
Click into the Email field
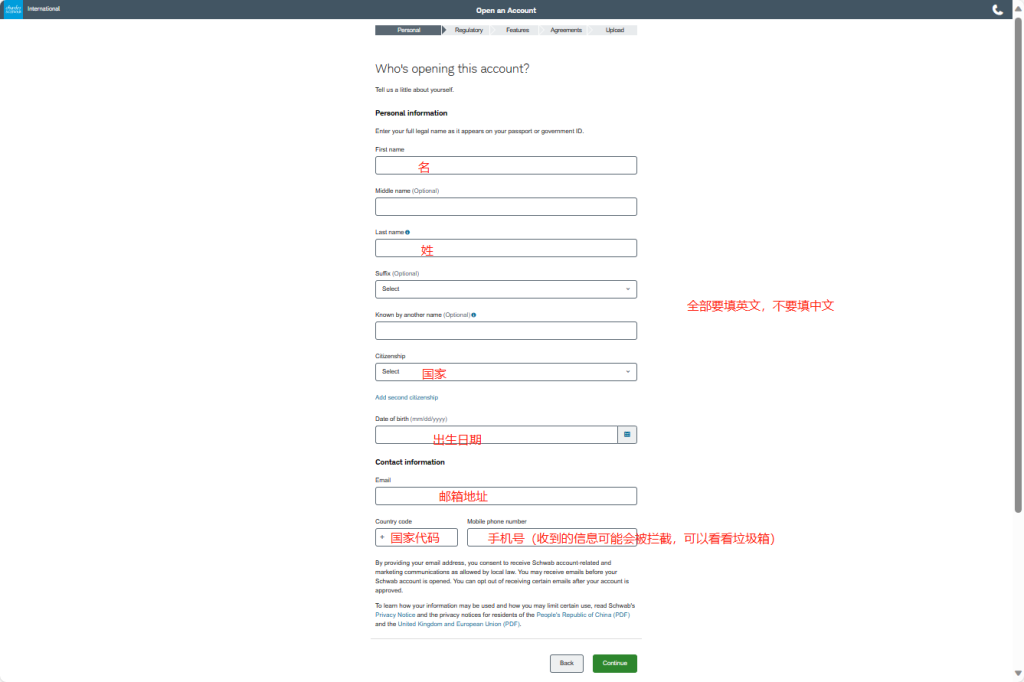pos(505,496)
